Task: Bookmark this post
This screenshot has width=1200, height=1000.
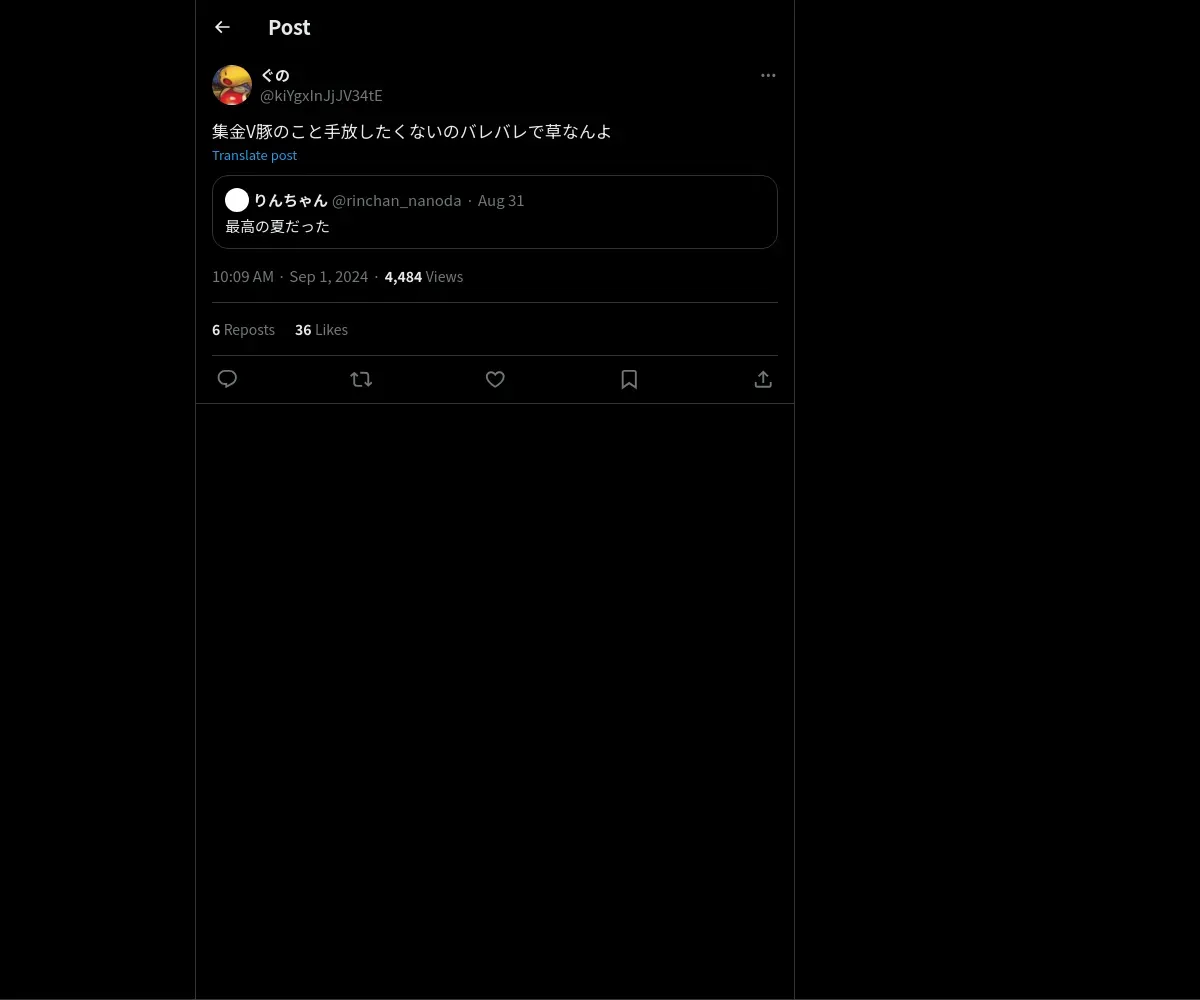Action: tap(629, 379)
